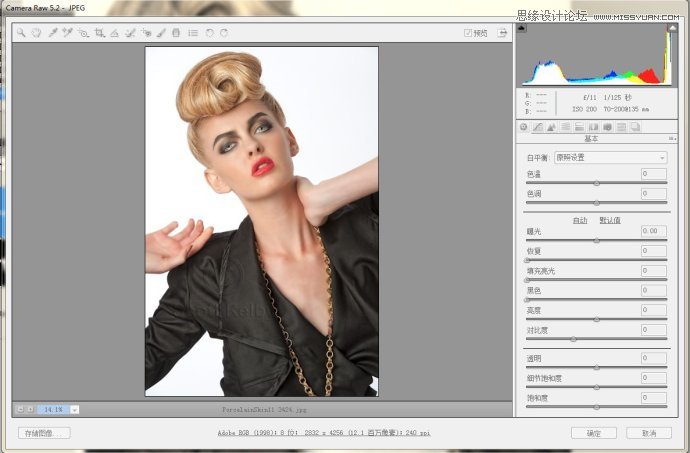Pick the White Balance eyedropper tool
Screen dimensions: 690x453
(x=52, y=33)
